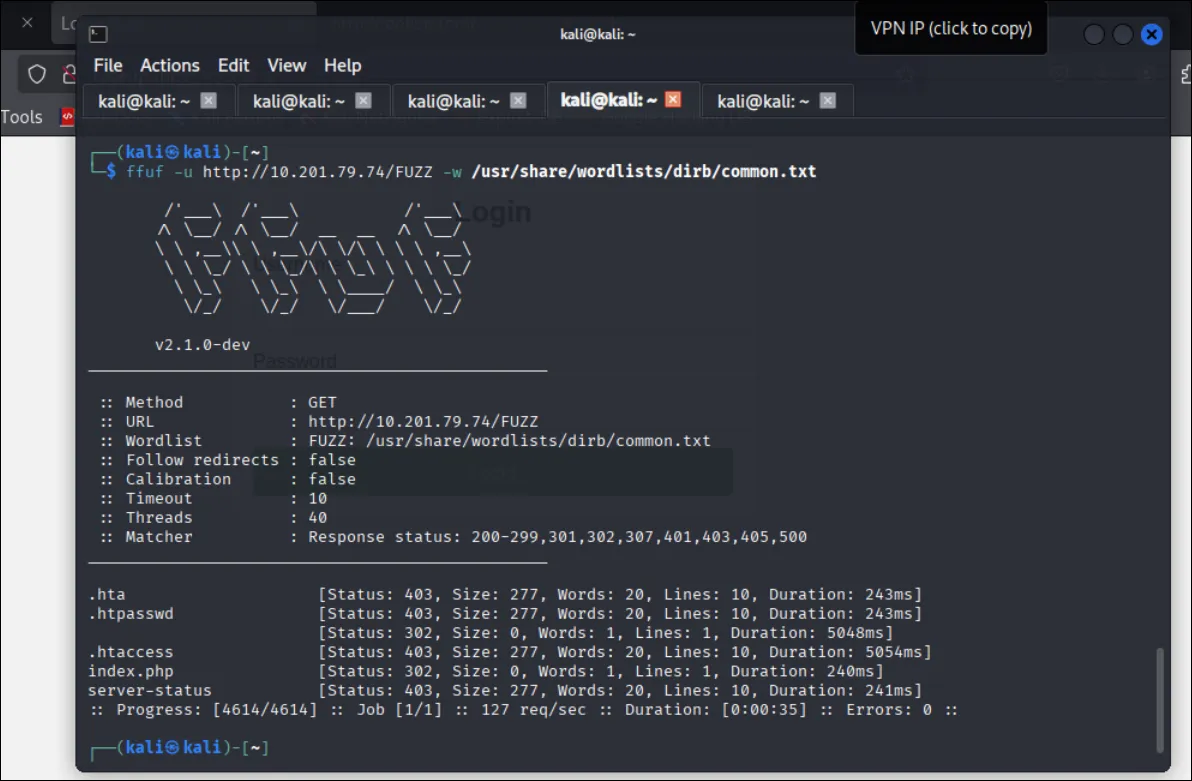The height and width of the screenshot is (781, 1192).
Task: Click the kali@kali title bar text
Action: tap(598, 34)
